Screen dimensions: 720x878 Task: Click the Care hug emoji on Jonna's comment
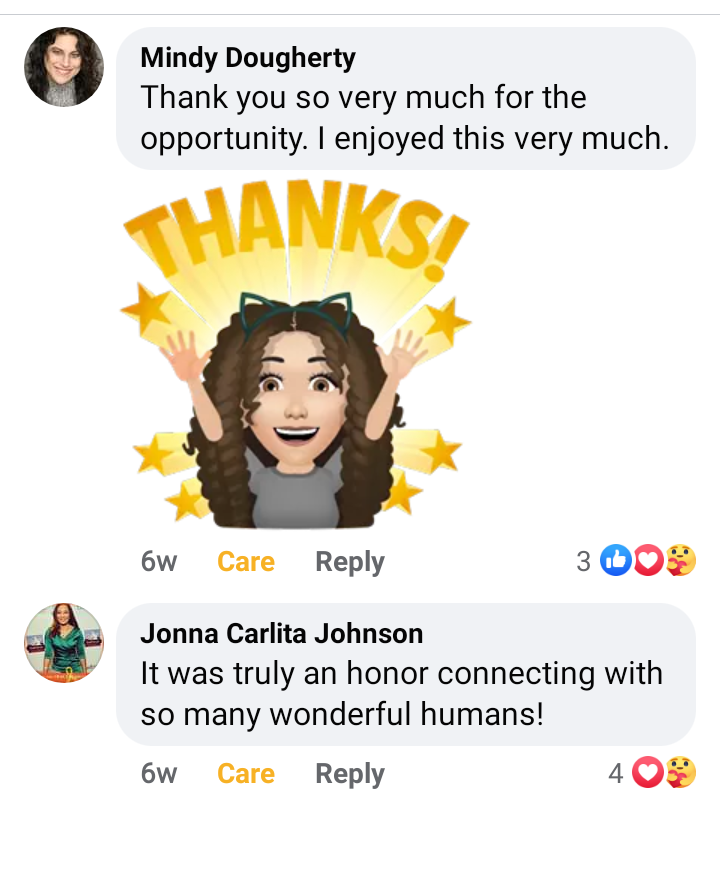681,772
